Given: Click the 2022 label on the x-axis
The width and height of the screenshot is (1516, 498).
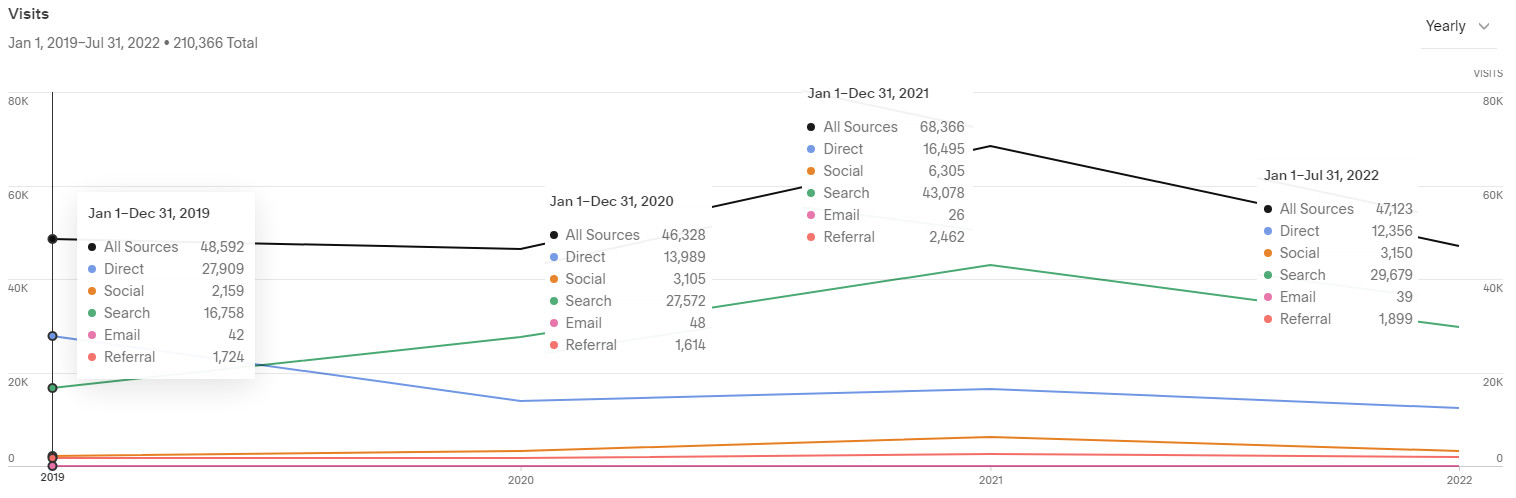Looking at the screenshot, I should coord(1459,478).
